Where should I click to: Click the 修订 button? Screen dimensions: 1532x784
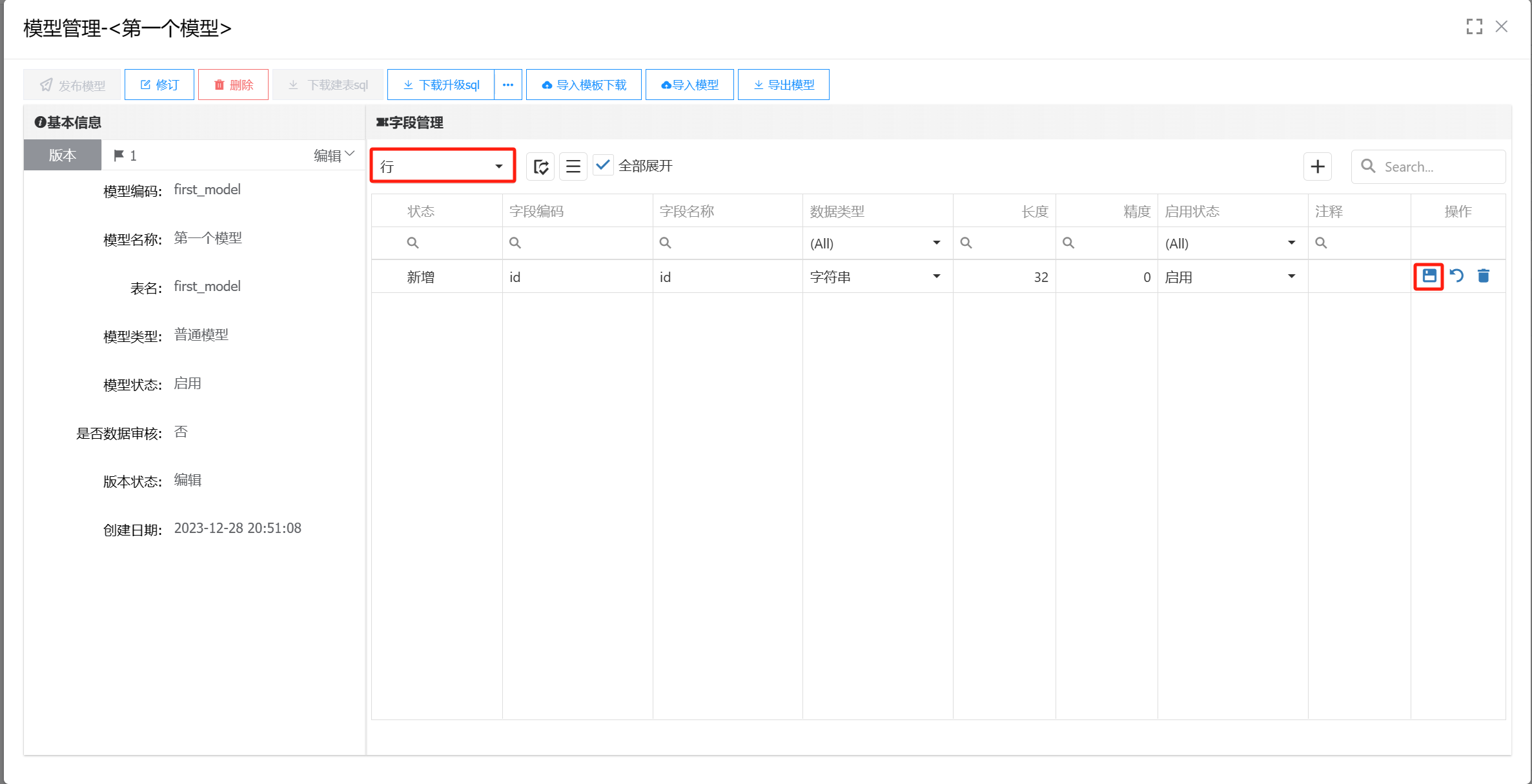coord(159,85)
